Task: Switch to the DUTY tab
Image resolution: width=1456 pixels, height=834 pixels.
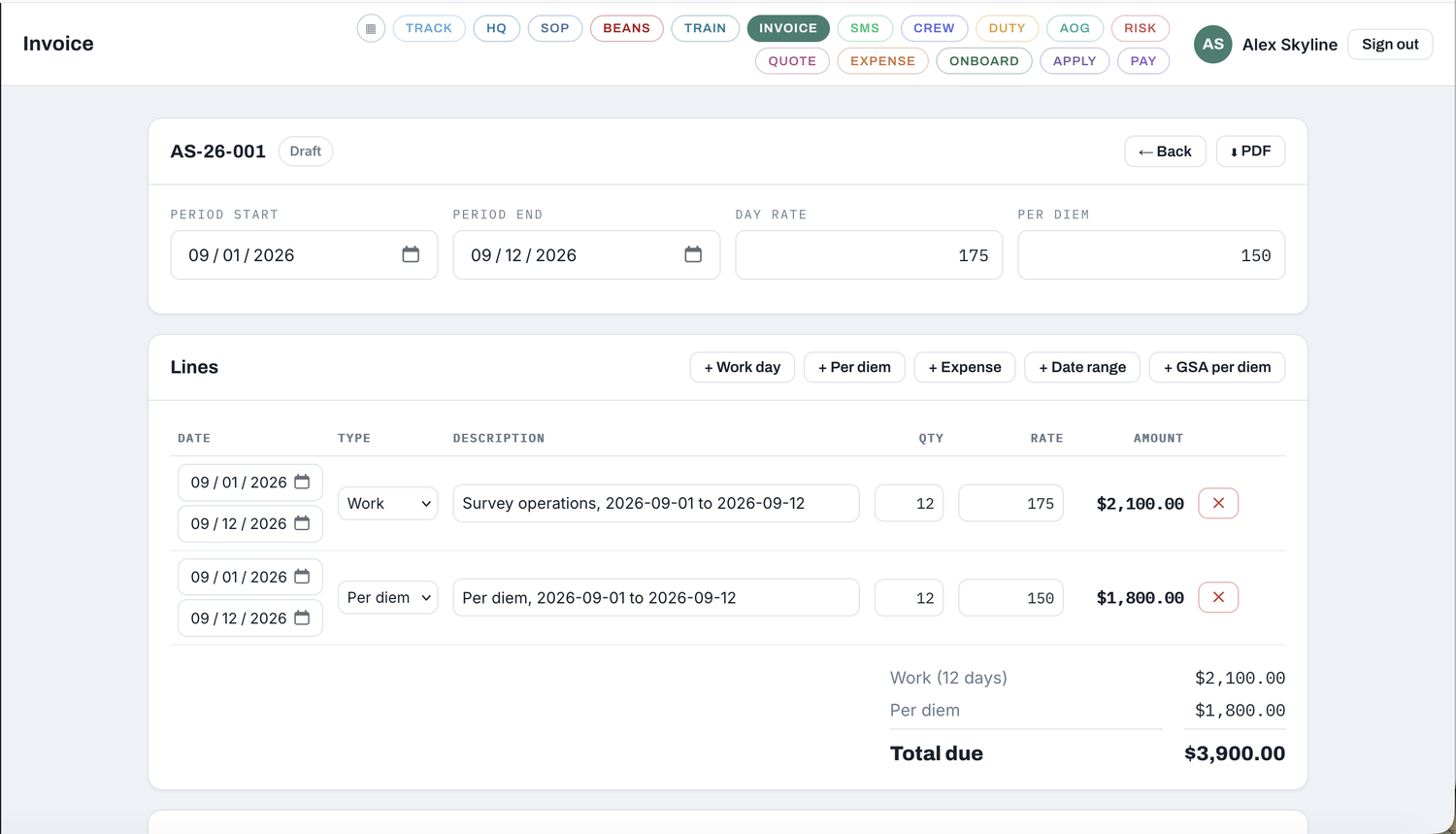Action: tap(1008, 28)
